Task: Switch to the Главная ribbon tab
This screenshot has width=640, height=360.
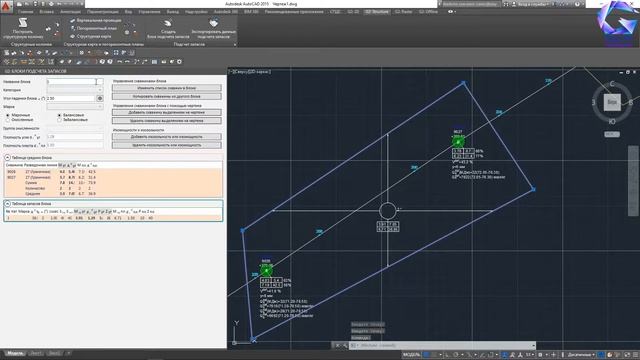Action: pos(25,12)
